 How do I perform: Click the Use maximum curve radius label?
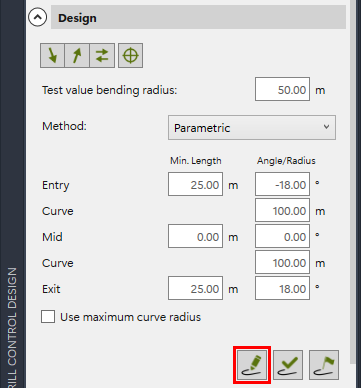click(130, 317)
